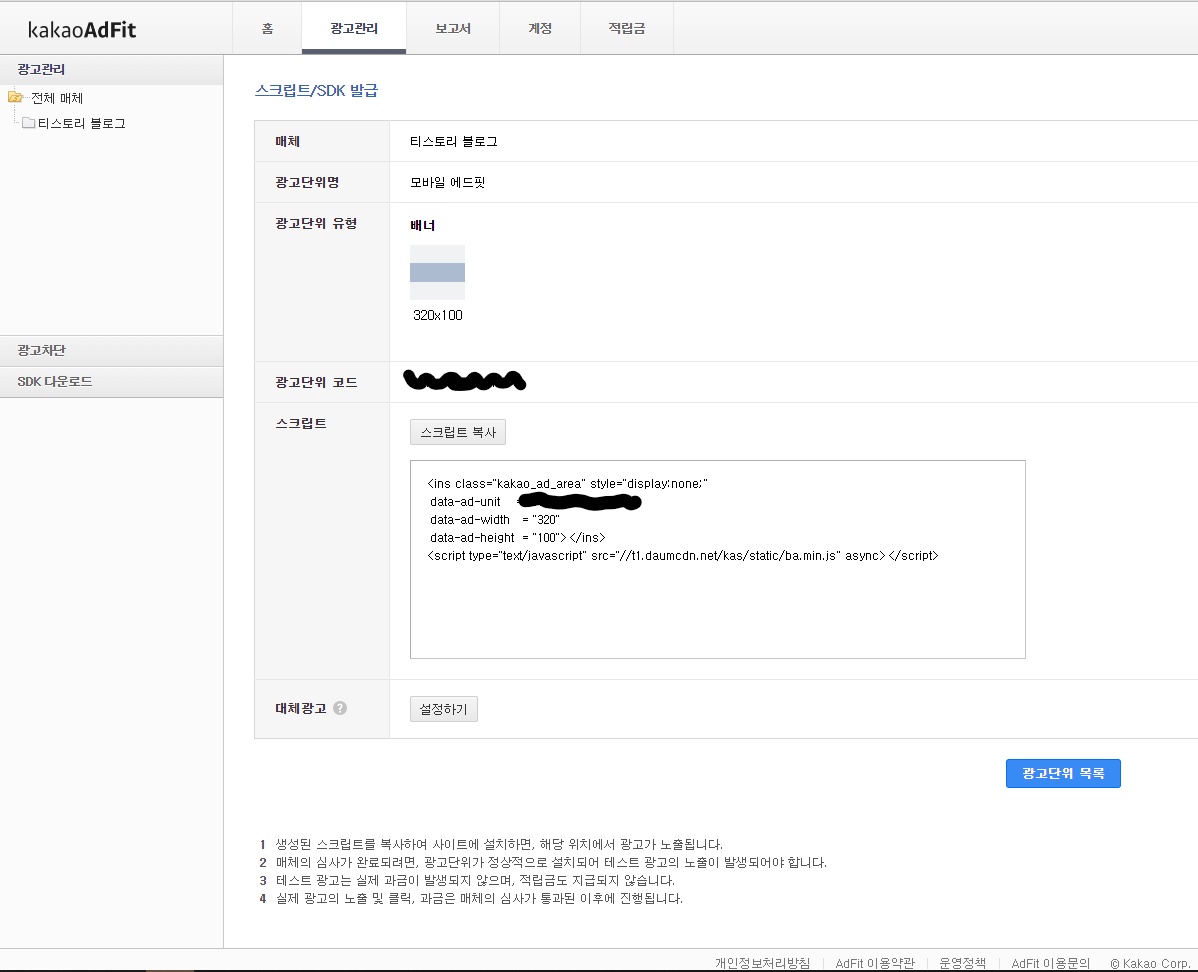This screenshot has height=972, width=1198.
Task: Open the 운영정책 footer link
Action: tap(962, 963)
